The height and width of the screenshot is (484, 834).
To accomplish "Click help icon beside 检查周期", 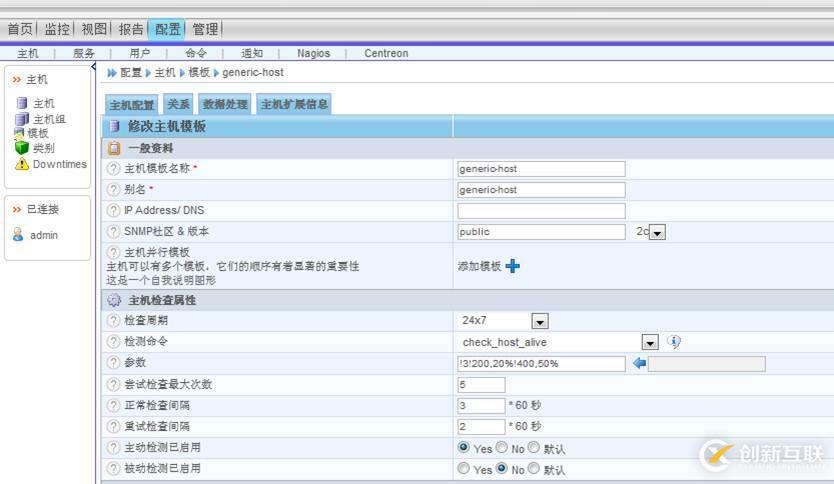I will click(113, 320).
